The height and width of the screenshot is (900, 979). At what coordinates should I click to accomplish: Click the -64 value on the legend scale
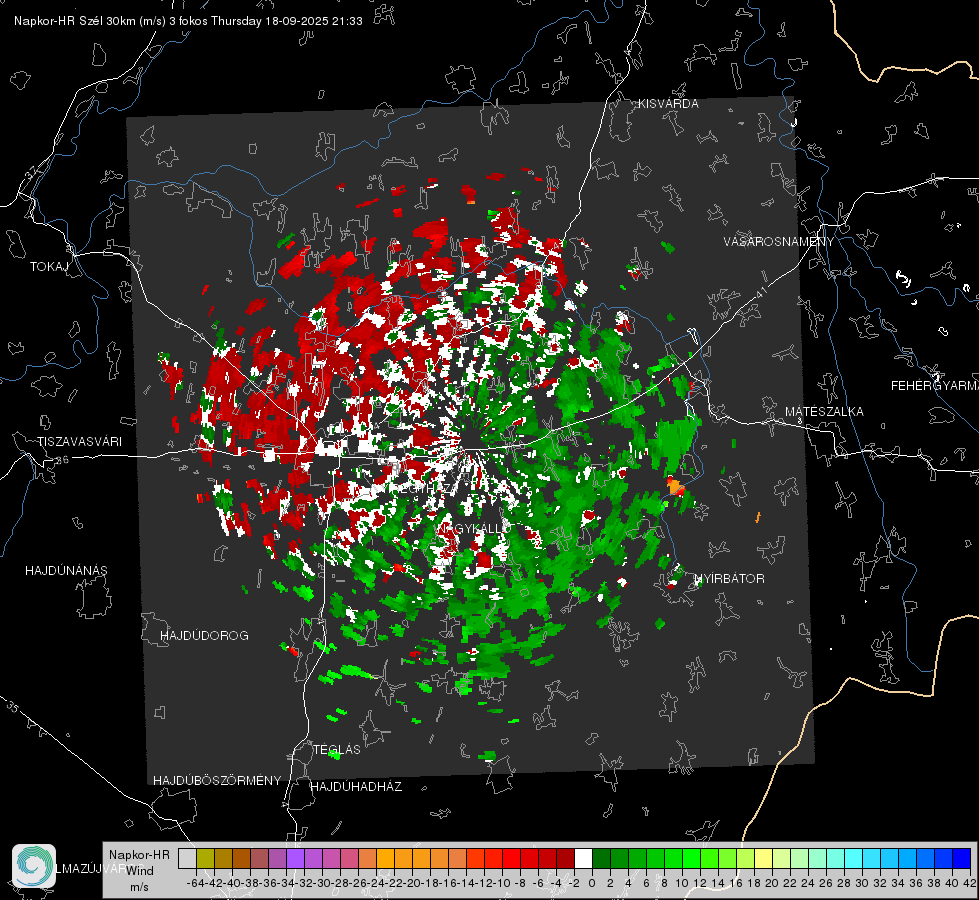point(195,884)
